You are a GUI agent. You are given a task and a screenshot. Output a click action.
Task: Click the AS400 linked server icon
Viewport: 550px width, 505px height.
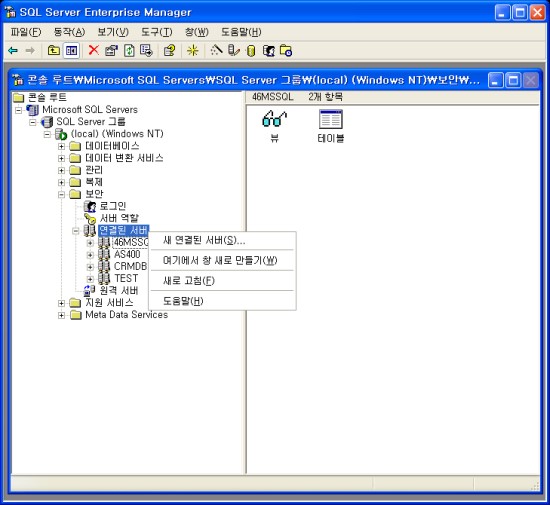pos(104,254)
